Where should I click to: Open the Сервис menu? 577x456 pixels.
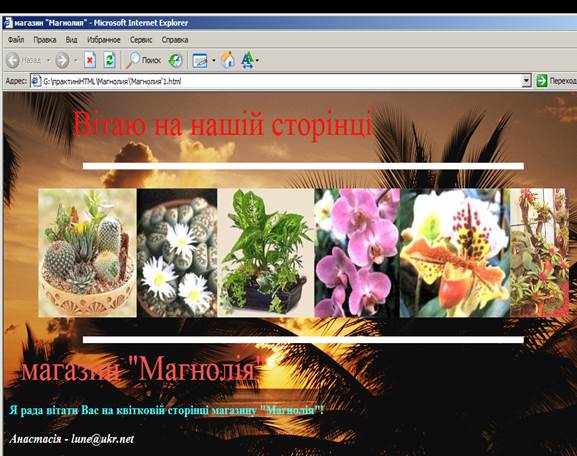tap(141, 40)
